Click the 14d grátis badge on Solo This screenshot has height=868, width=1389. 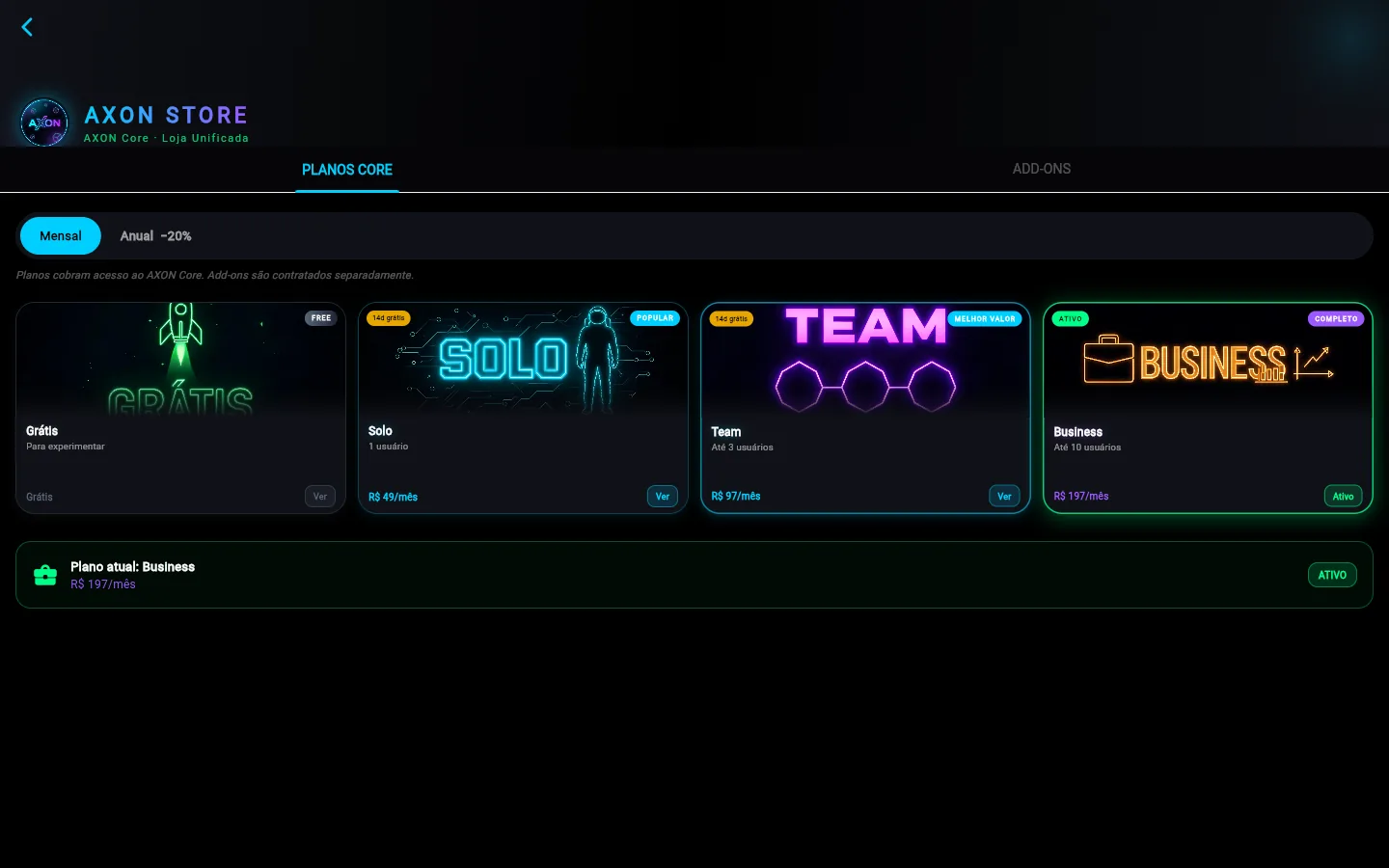[x=389, y=318]
